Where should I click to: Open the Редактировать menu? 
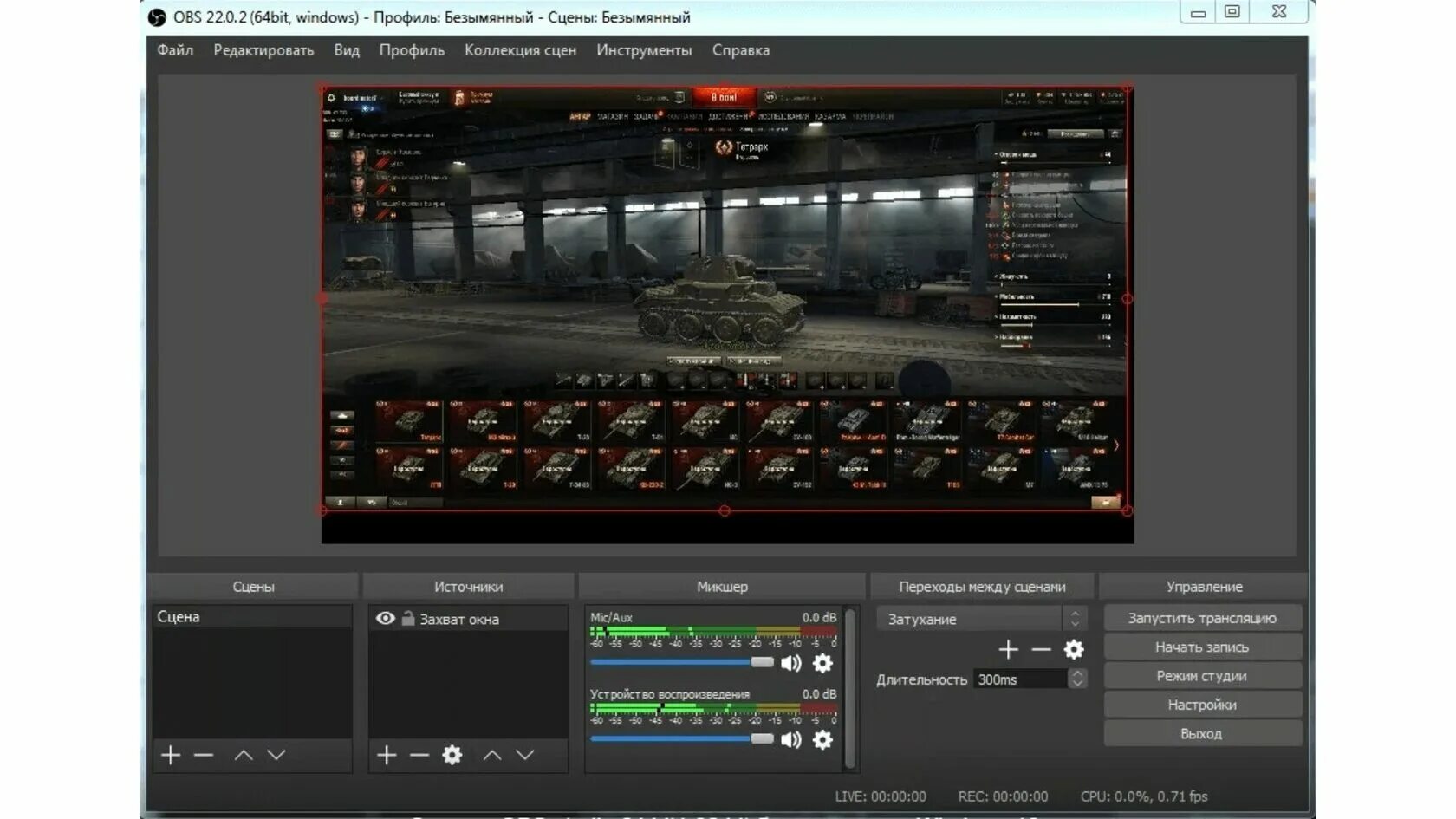[x=263, y=50]
